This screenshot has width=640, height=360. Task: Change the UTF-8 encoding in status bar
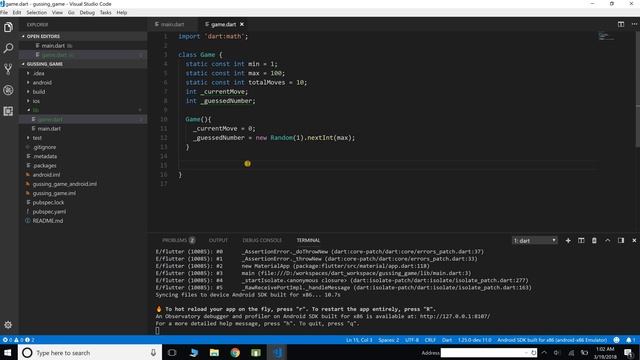[412, 340]
